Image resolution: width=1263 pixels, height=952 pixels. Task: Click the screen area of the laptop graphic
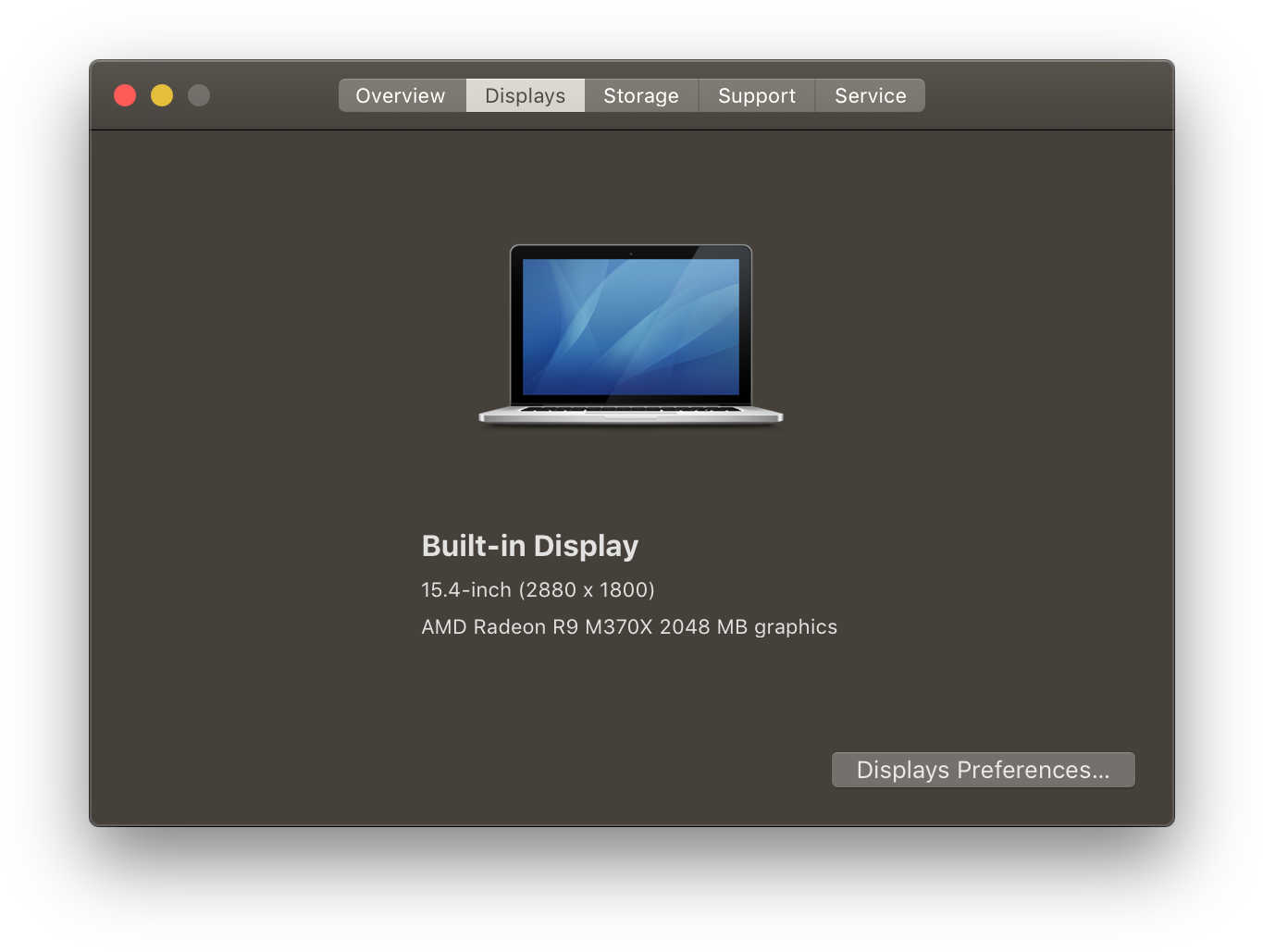tap(630, 324)
